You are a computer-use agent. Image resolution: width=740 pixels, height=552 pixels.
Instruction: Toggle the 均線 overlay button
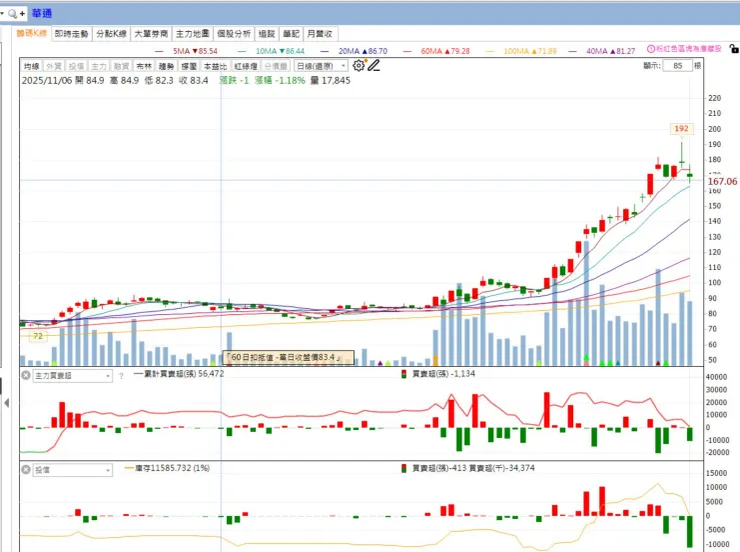click(x=31, y=66)
